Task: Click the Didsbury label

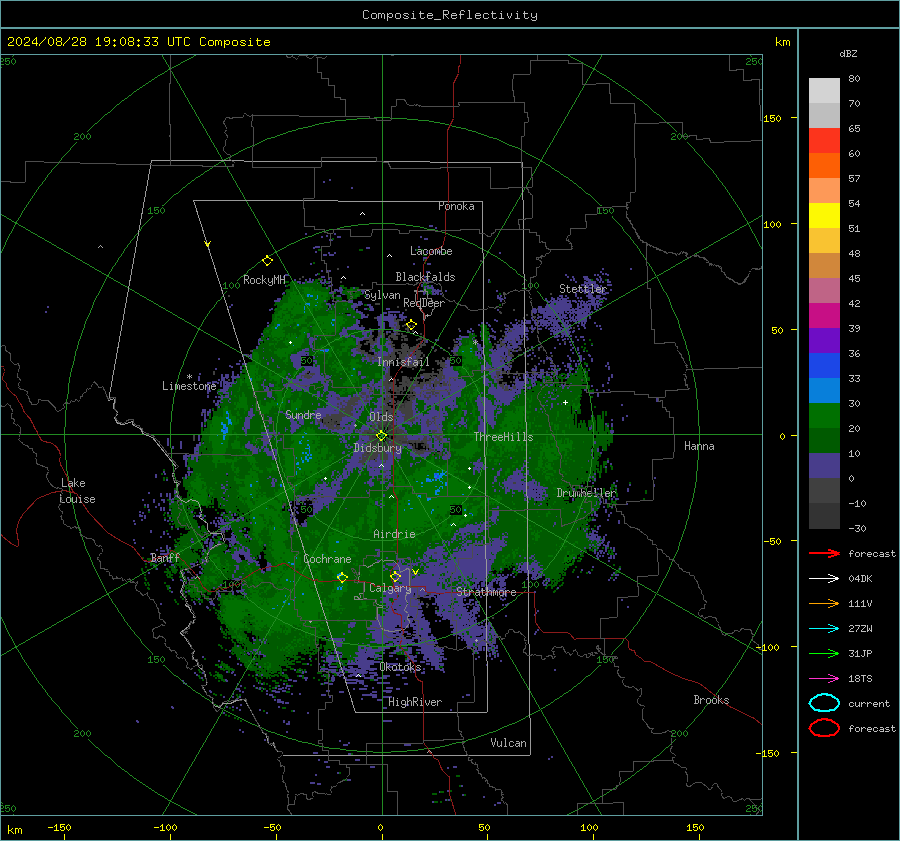Action: [x=377, y=448]
